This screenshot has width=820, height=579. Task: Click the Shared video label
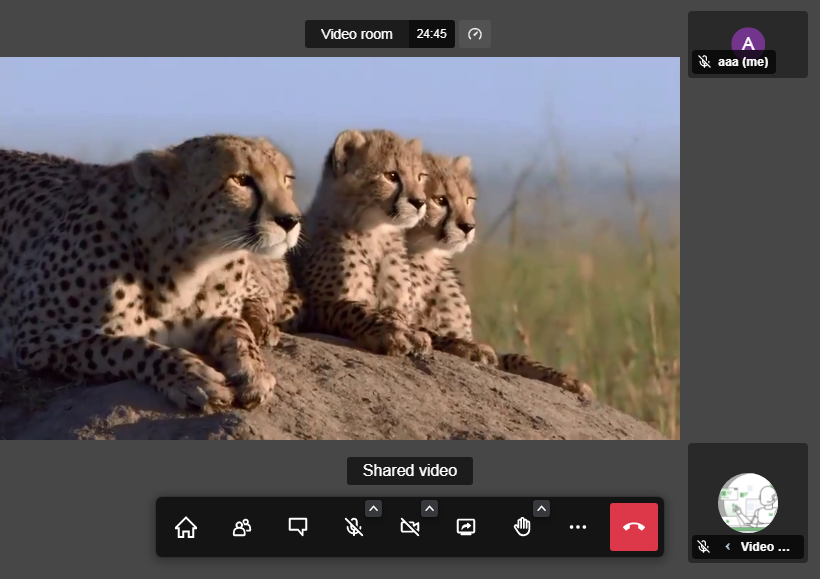410,471
